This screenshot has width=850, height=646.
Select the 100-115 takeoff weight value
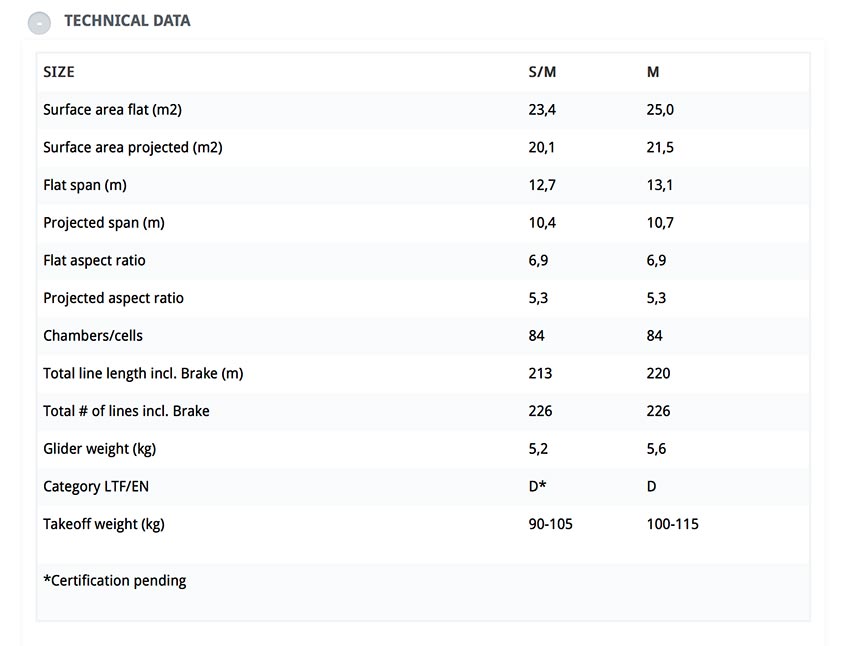coord(672,524)
